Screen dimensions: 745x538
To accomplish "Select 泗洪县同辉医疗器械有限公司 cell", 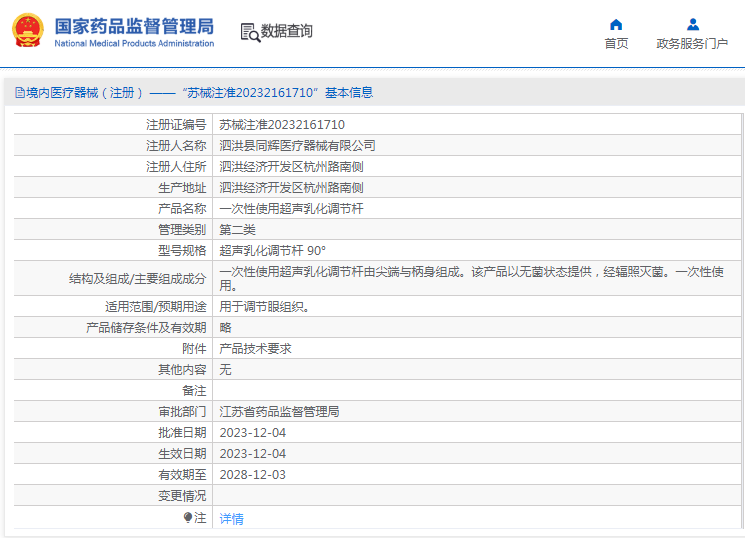I will 297,146.
